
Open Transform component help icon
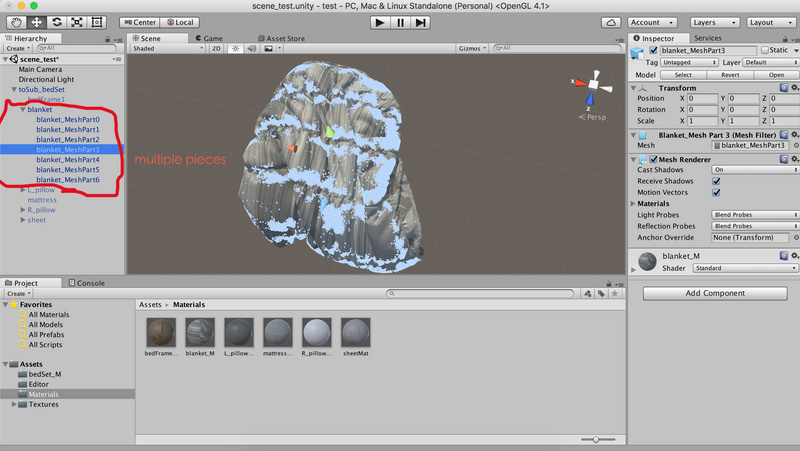coord(784,88)
